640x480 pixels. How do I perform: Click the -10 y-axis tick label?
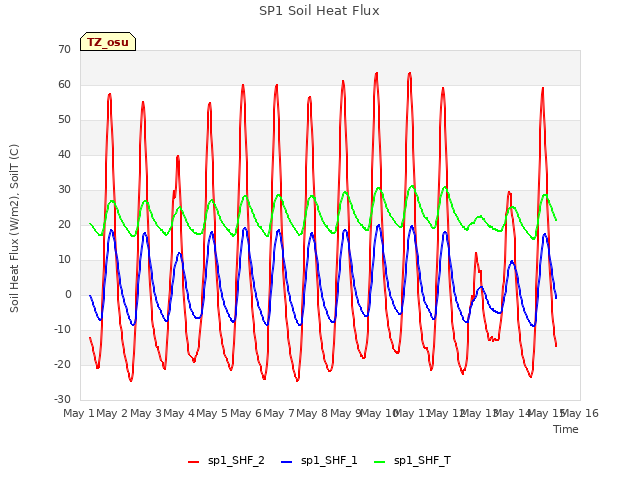(x=62, y=329)
